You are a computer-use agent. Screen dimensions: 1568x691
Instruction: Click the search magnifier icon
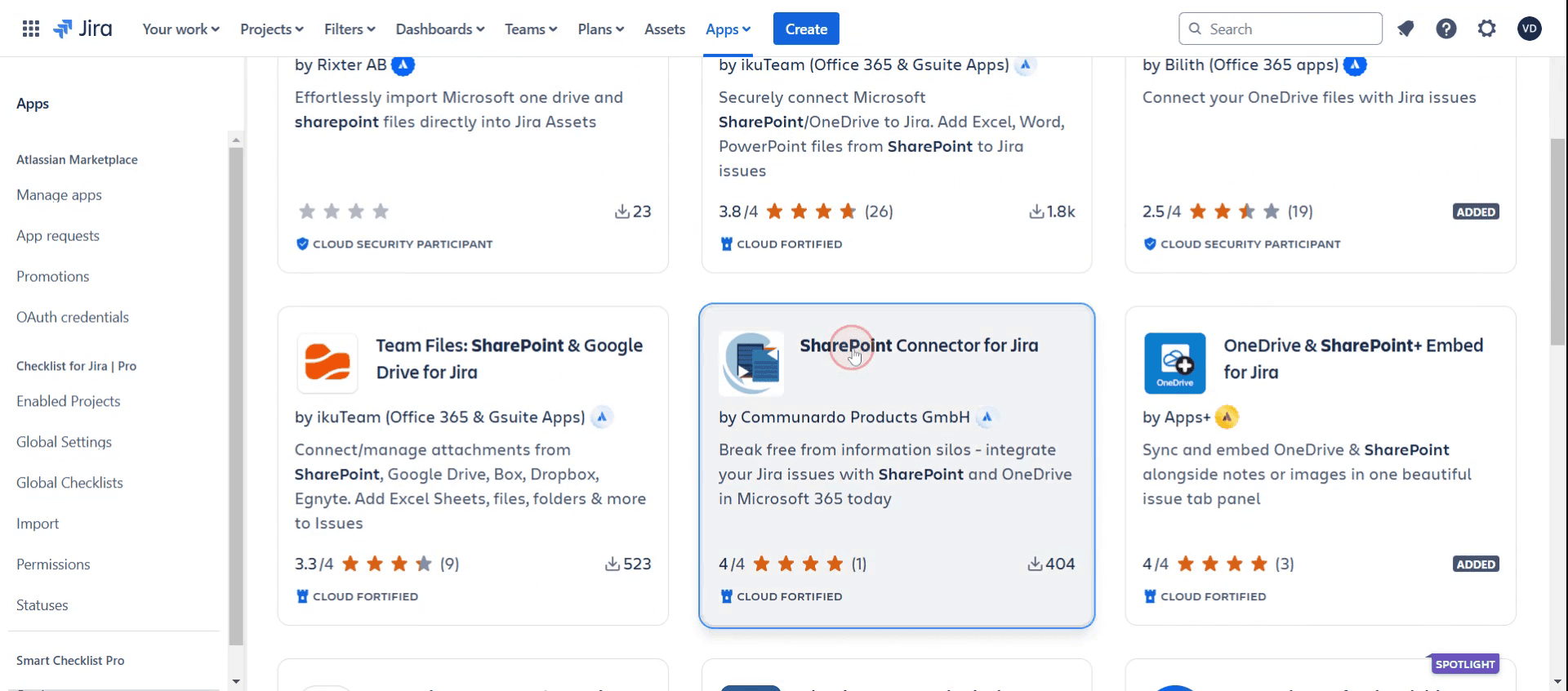(1195, 29)
